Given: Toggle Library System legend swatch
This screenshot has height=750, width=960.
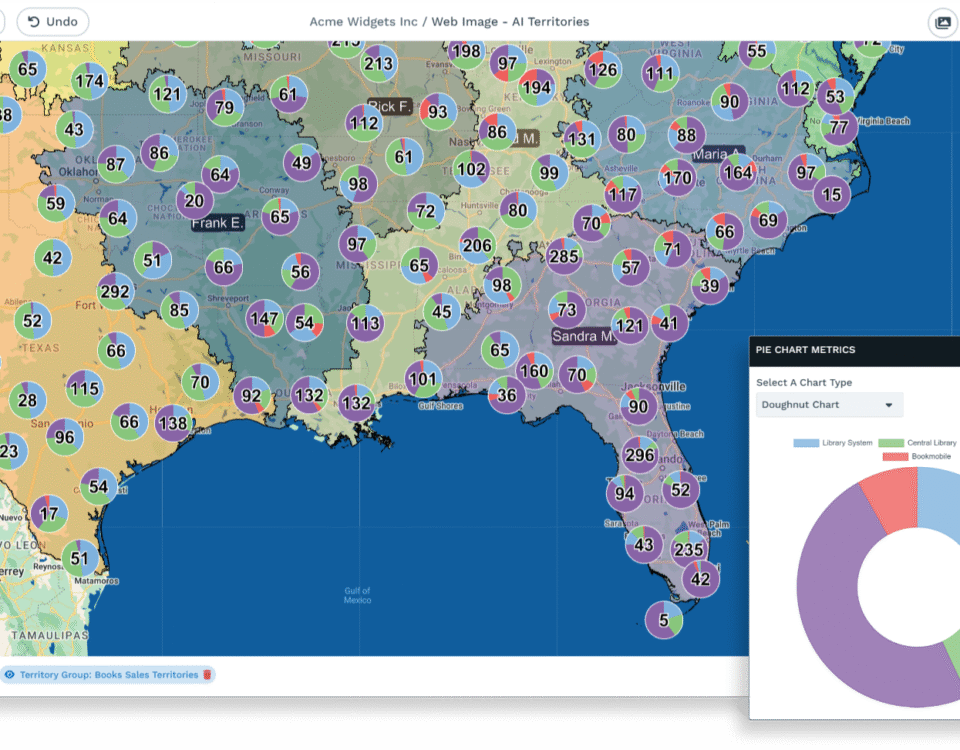Looking at the screenshot, I should click(x=806, y=443).
